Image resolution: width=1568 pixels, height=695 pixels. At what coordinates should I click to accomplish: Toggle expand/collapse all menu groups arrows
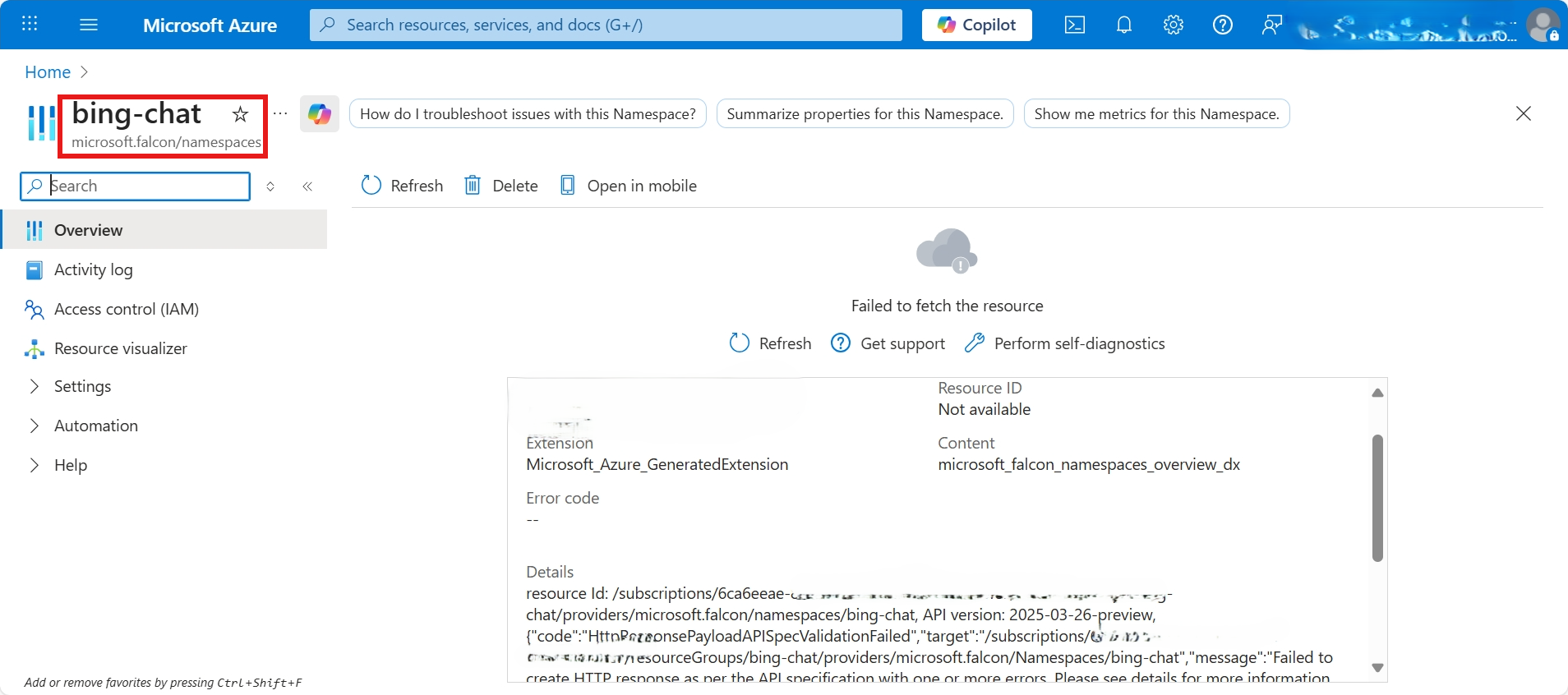pos(270,186)
